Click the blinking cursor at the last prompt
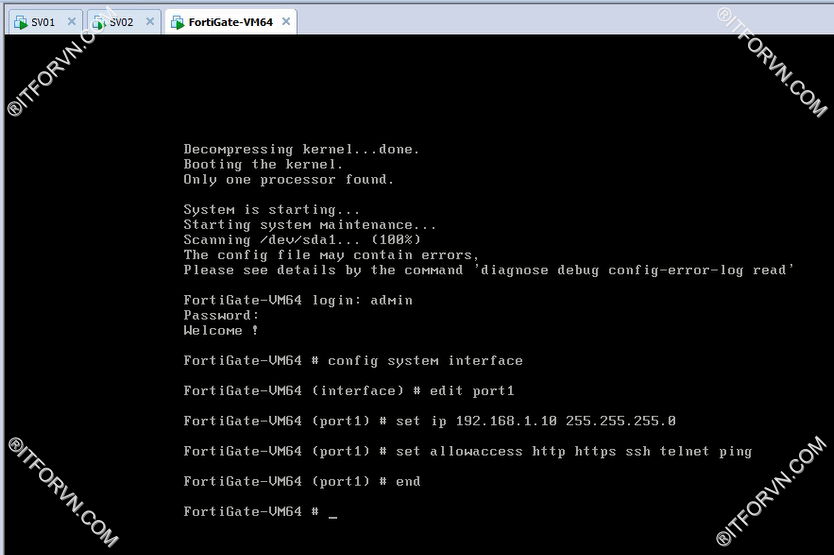 [x=333, y=512]
